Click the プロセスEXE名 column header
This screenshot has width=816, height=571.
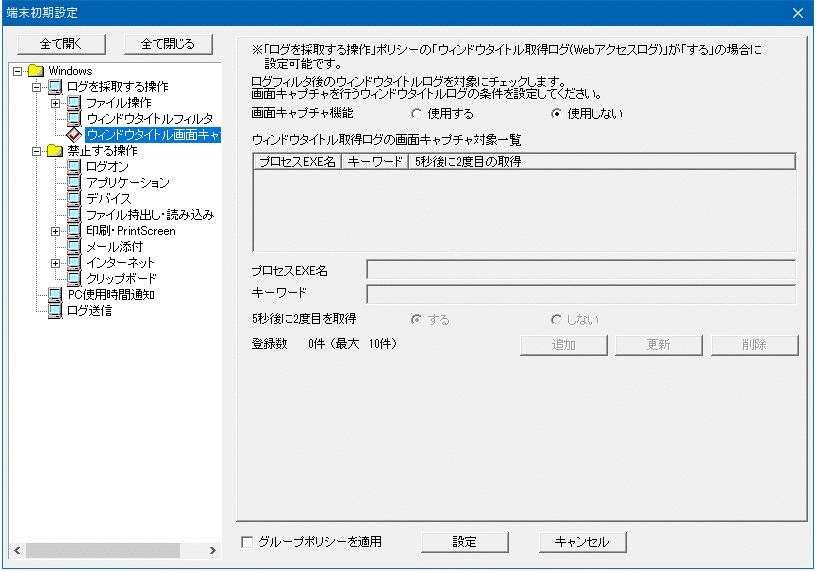[x=297, y=162]
